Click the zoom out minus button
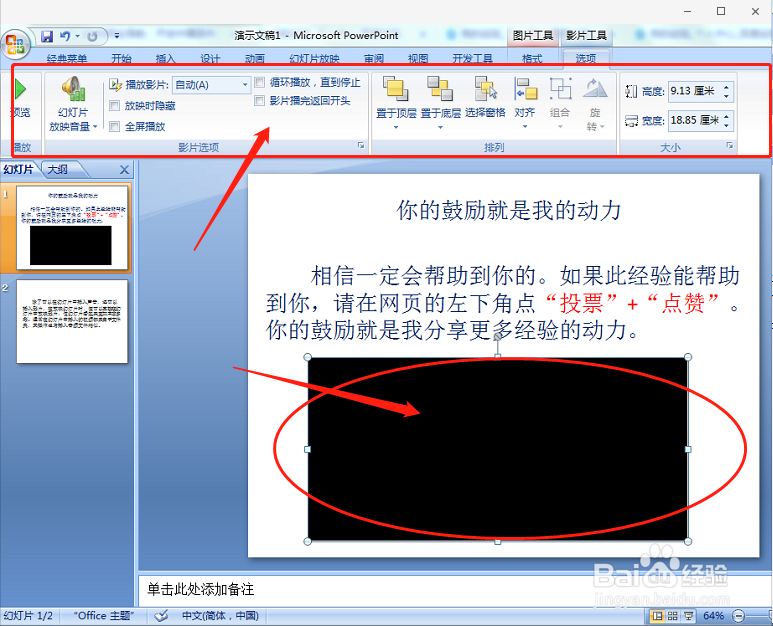Screen dimensions: 773x626 (738, 616)
